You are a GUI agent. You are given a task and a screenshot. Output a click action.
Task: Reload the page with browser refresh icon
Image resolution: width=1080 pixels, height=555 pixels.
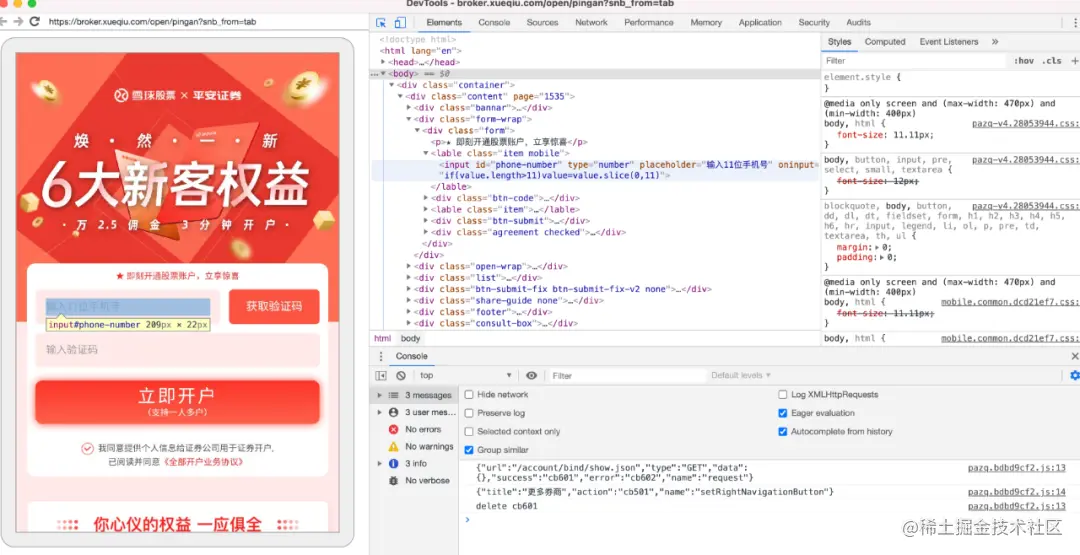[34, 21]
